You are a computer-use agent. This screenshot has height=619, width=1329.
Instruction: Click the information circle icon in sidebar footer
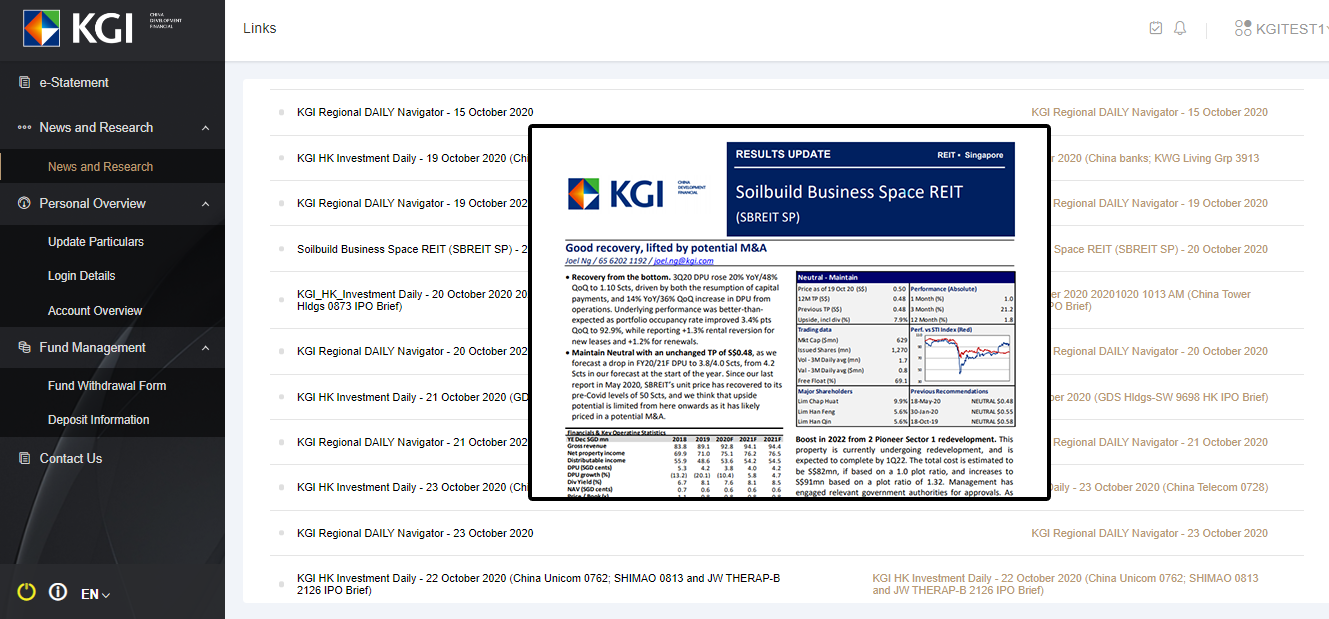[x=58, y=592]
